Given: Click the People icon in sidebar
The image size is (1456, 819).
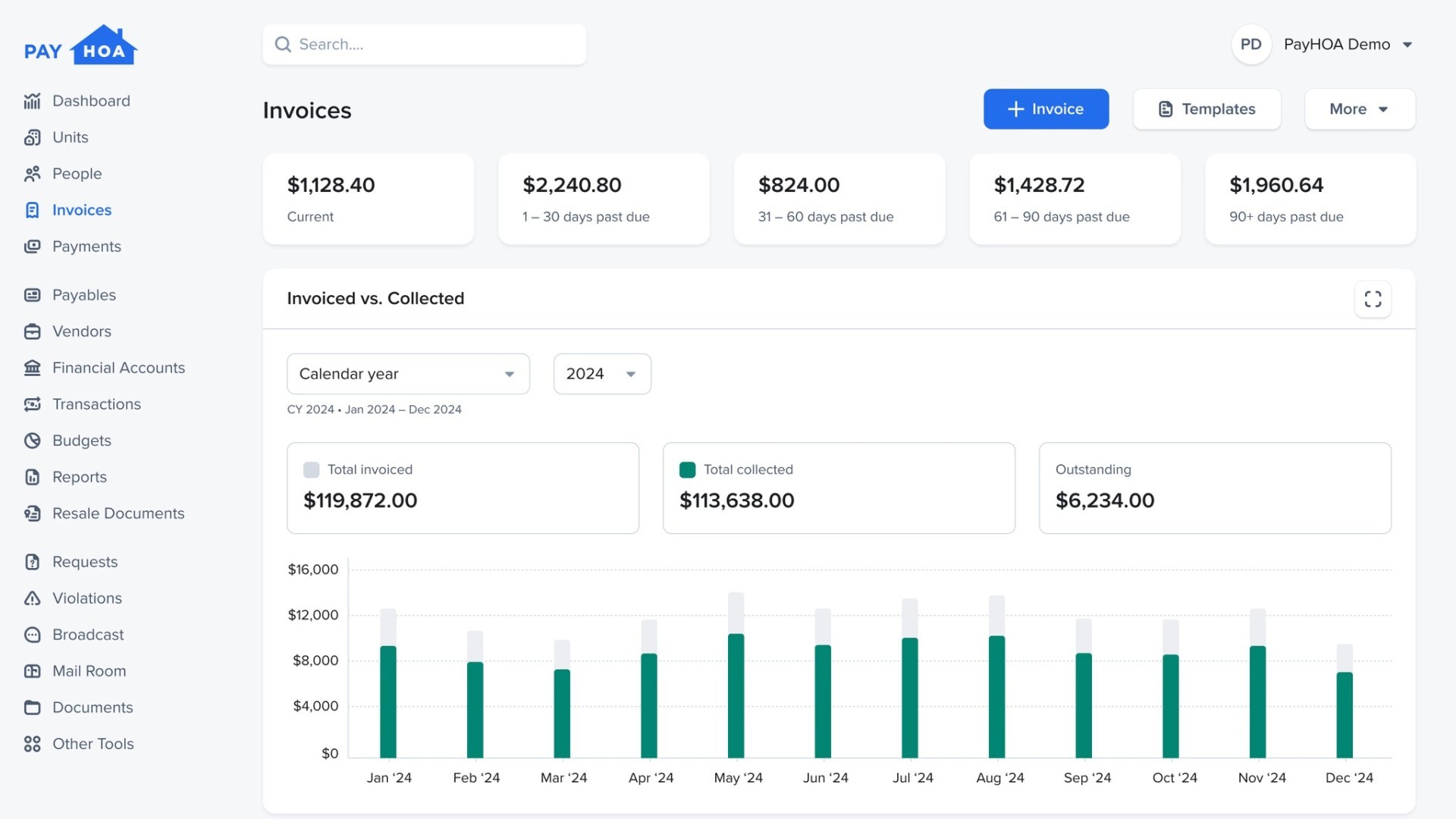Looking at the screenshot, I should (32, 174).
